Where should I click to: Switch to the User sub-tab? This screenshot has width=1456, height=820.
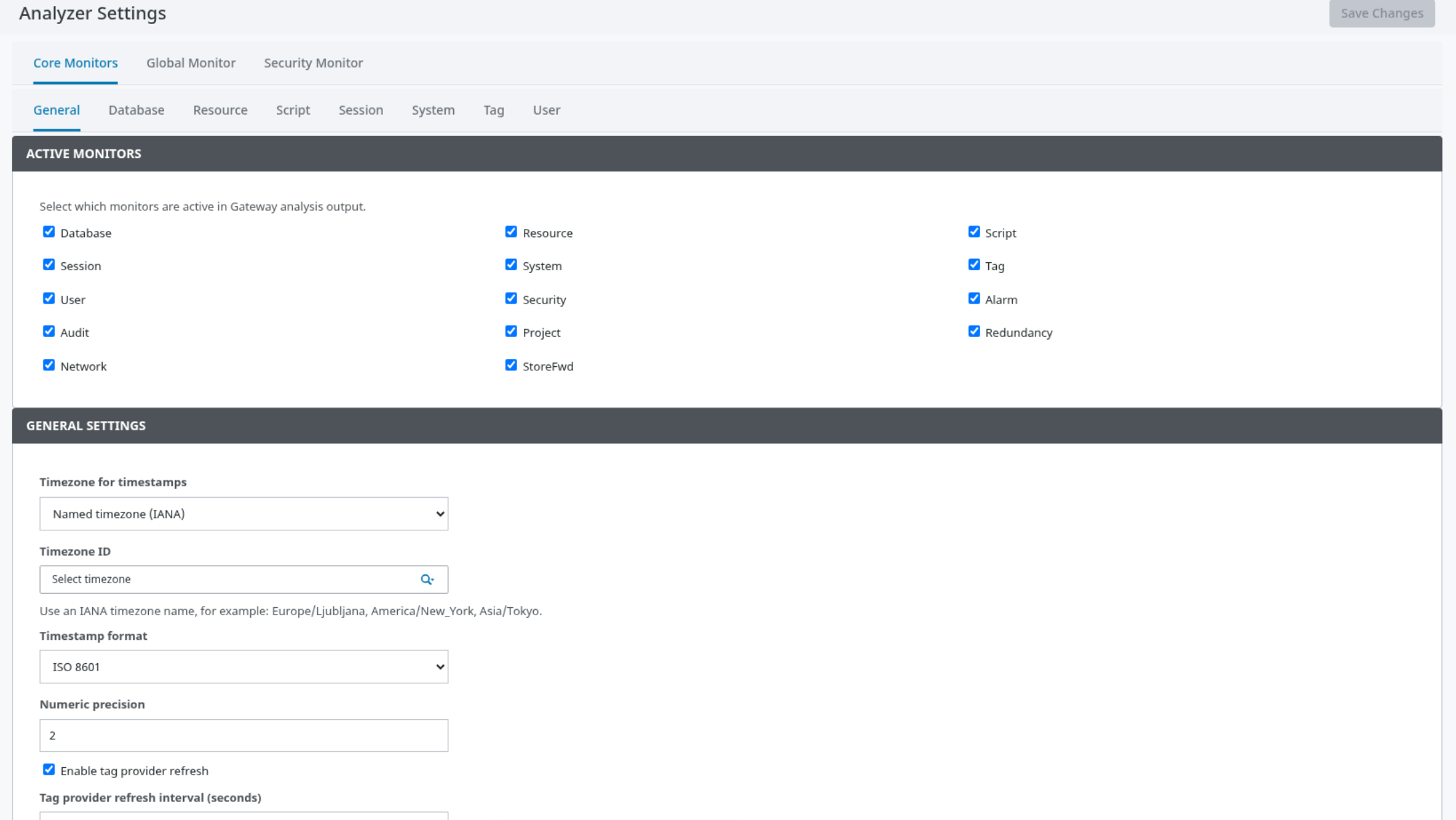(547, 110)
